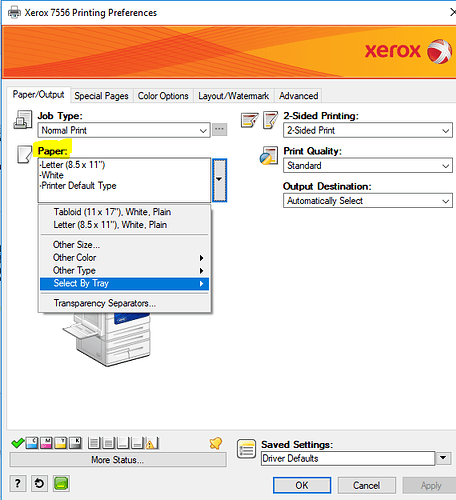Click the second paper tray status icon
This screenshot has height=500, width=456.
click(108, 443)
